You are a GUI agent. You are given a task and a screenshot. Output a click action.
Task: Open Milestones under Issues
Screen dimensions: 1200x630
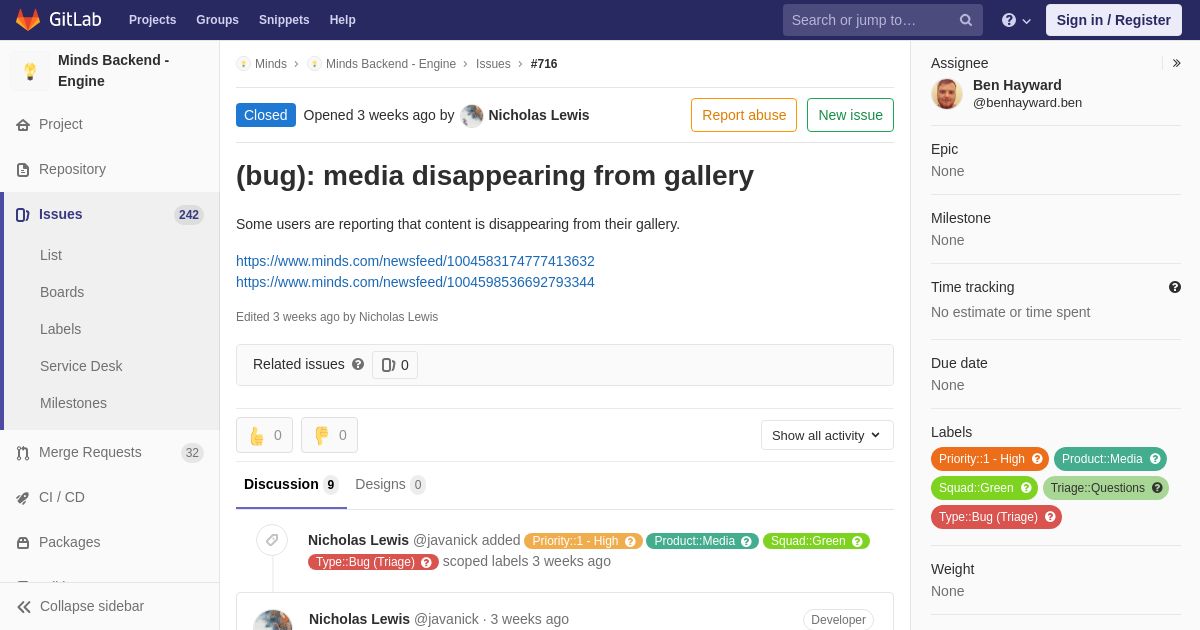[73, 403]
